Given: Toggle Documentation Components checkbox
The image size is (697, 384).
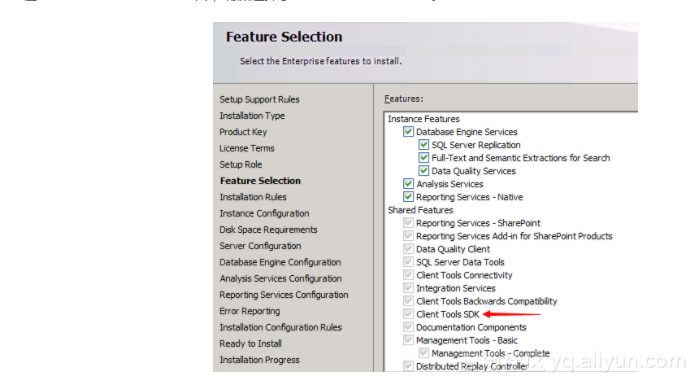Looking at the screenshot, I should coord(408,327).
